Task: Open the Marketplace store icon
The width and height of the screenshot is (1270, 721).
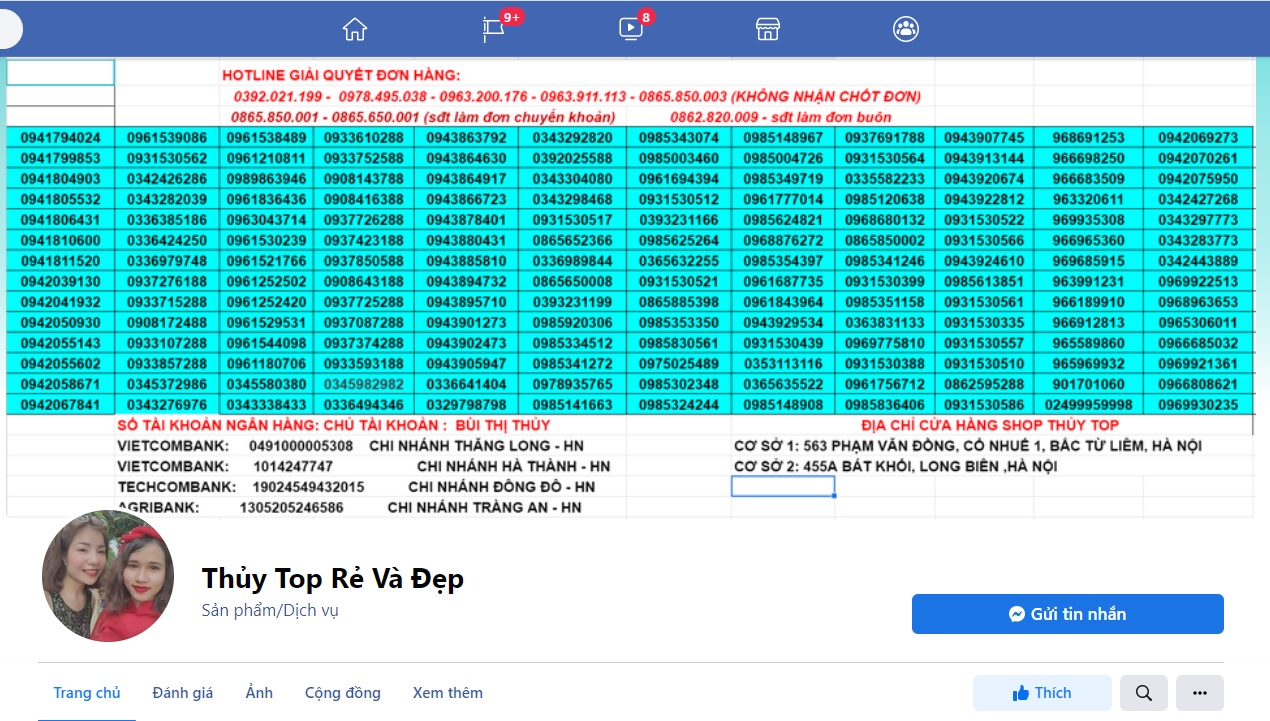Action: [x=767, y=29]
